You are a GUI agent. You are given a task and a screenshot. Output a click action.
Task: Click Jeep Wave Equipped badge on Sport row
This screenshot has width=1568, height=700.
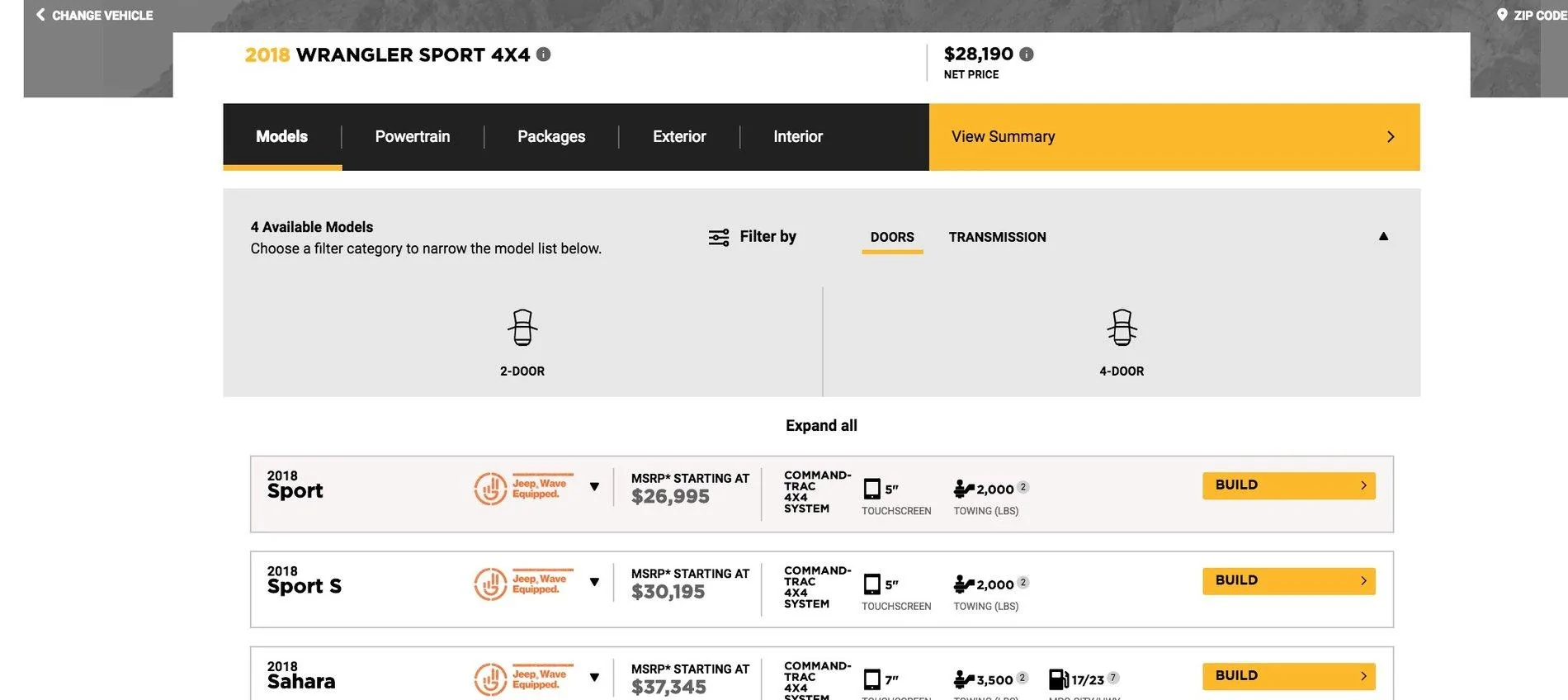tap(523, 489)
